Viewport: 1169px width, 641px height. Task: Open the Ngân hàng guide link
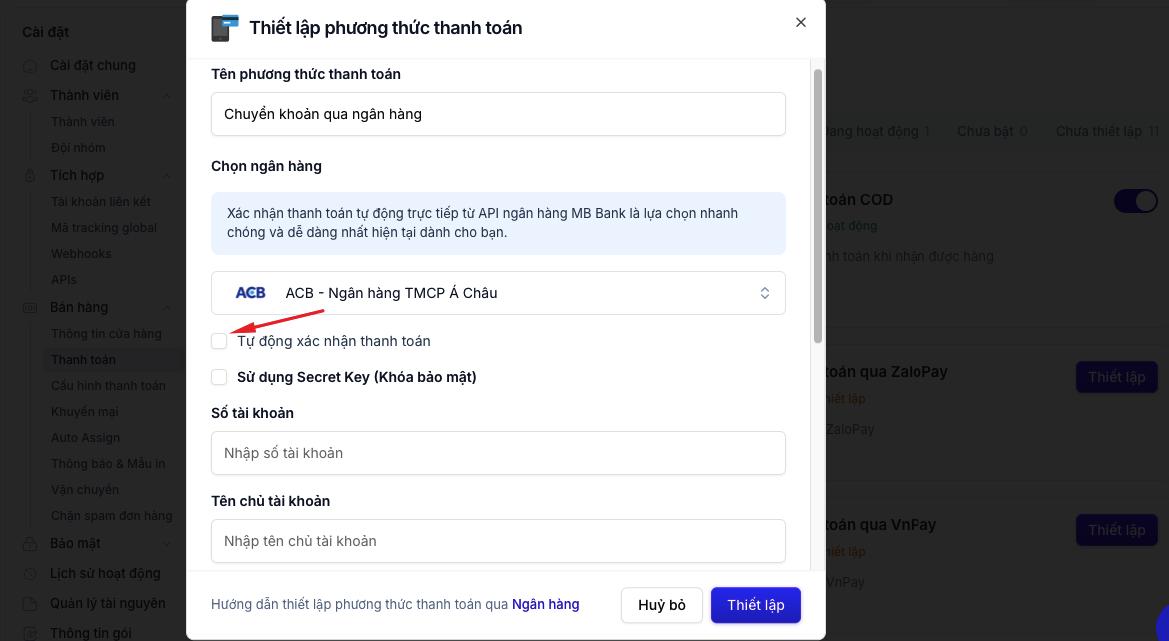pyautogui.click(x=545, y=604)
